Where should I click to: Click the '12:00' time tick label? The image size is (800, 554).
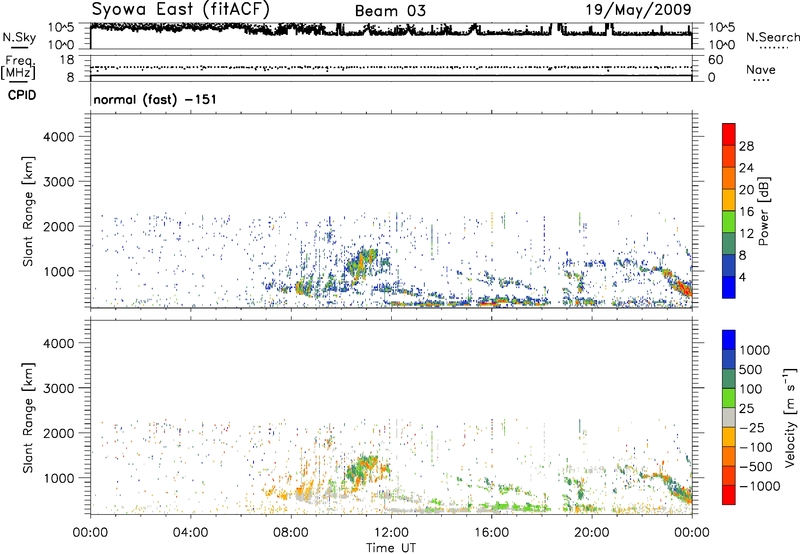point(391,533)
